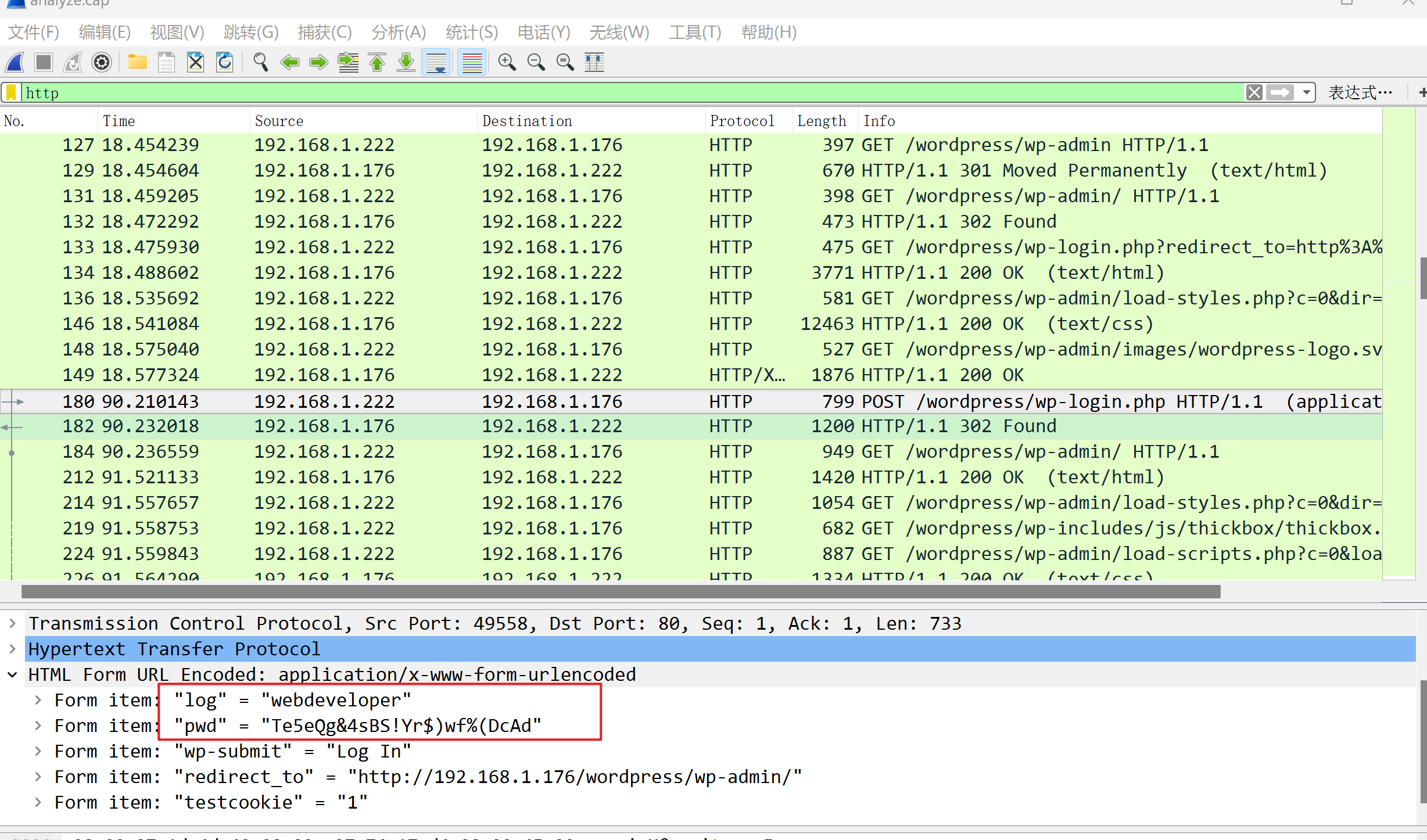Screen dimensions: 1427x840
Task: Select packet 127 GET /wordpress/wp-admin row
Action: point(691,145)
